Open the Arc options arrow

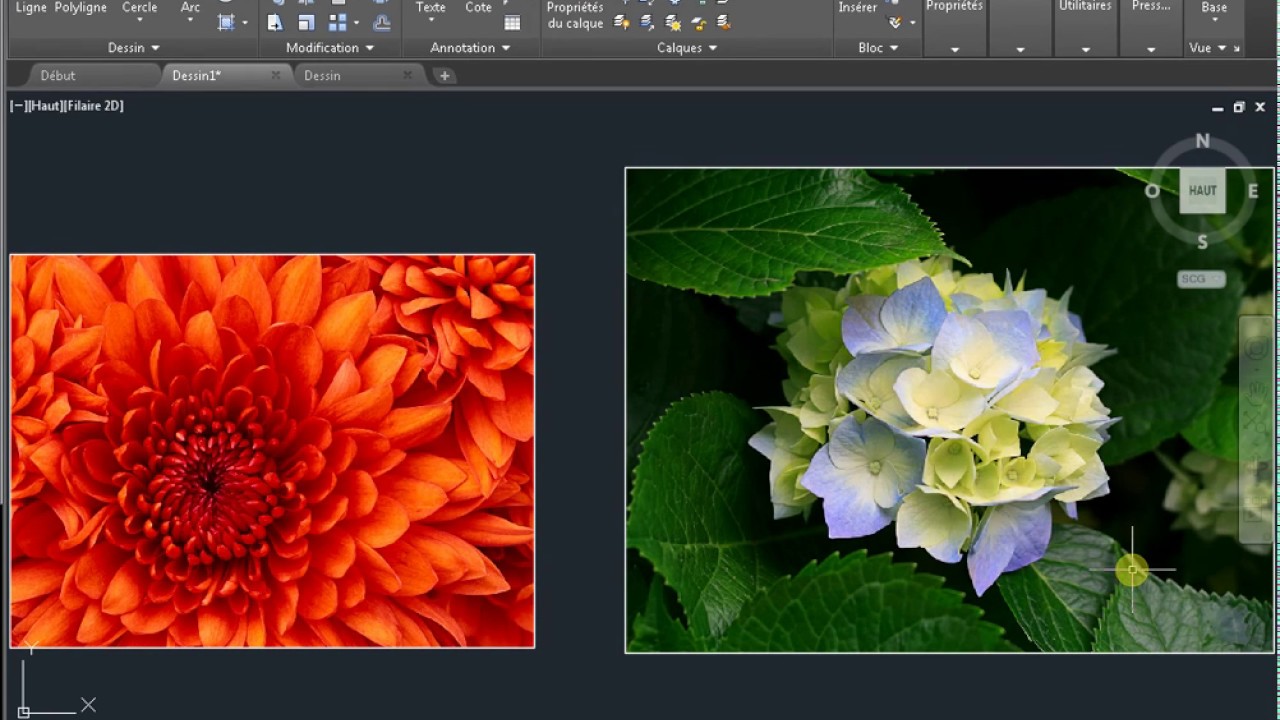pos(190,20)
